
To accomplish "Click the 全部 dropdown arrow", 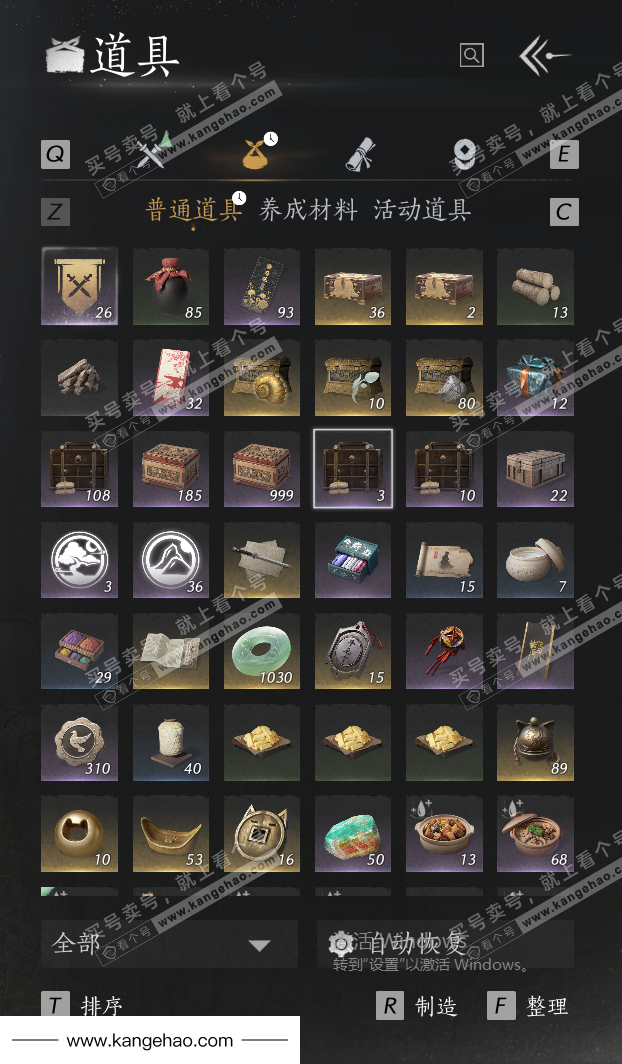I will 260,945.
